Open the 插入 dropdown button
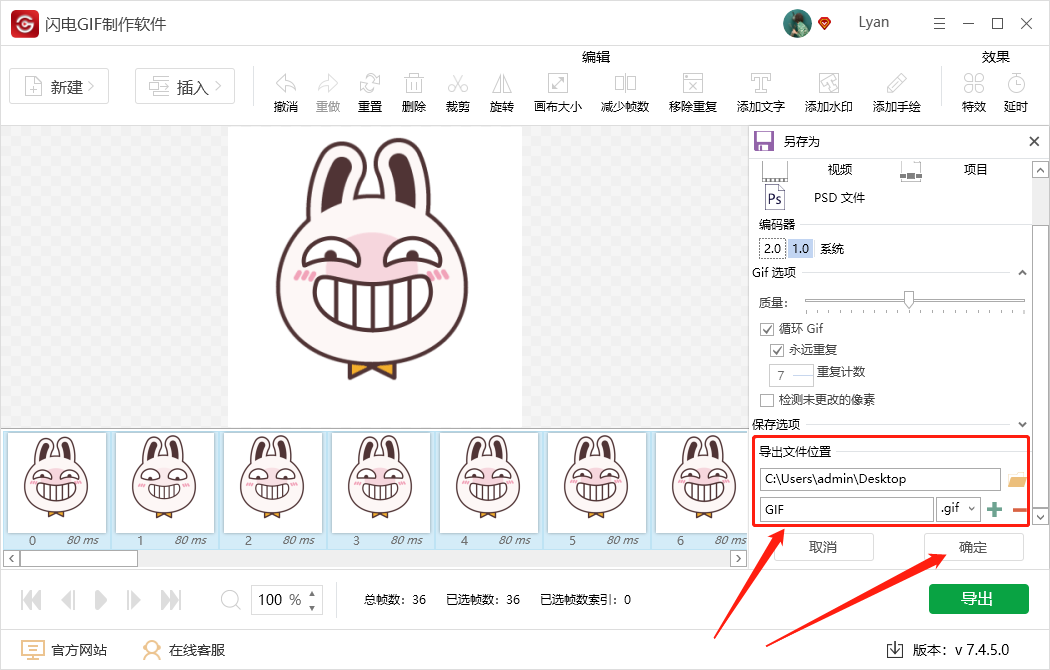 pyautogui.click(x=185, y=86)
